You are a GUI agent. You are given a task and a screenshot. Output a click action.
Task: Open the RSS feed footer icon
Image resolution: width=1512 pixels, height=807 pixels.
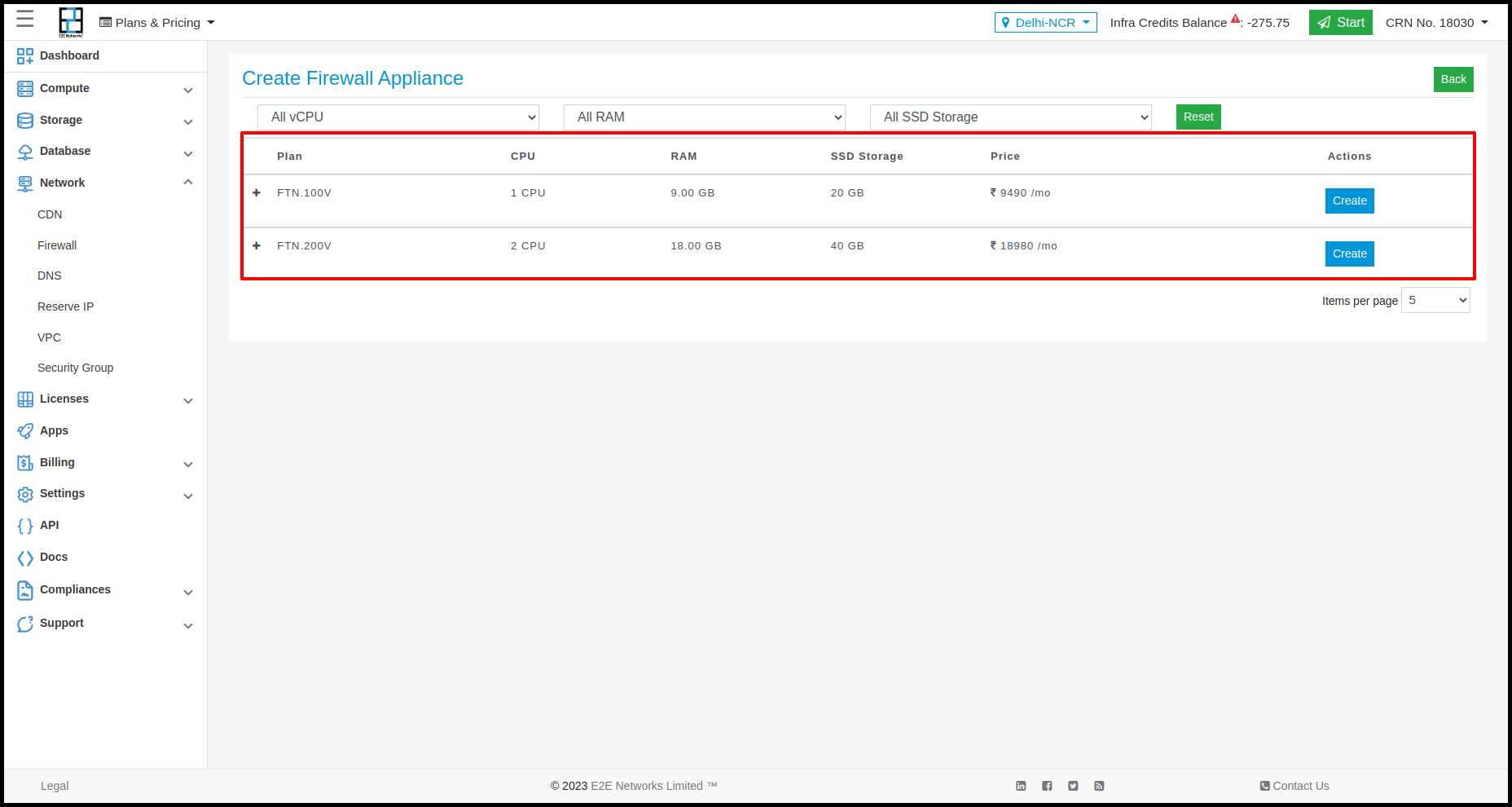pos(1099,786)
